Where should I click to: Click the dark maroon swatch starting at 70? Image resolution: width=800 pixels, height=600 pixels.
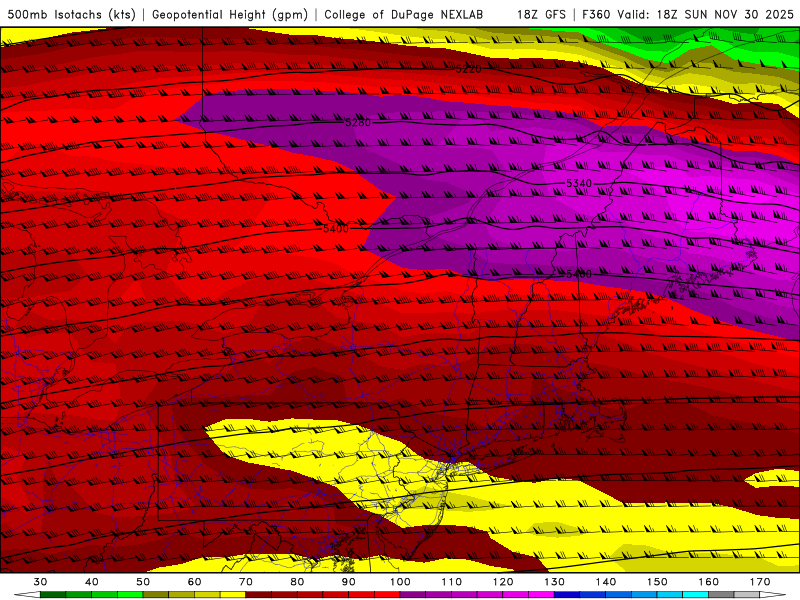[259, 595]
